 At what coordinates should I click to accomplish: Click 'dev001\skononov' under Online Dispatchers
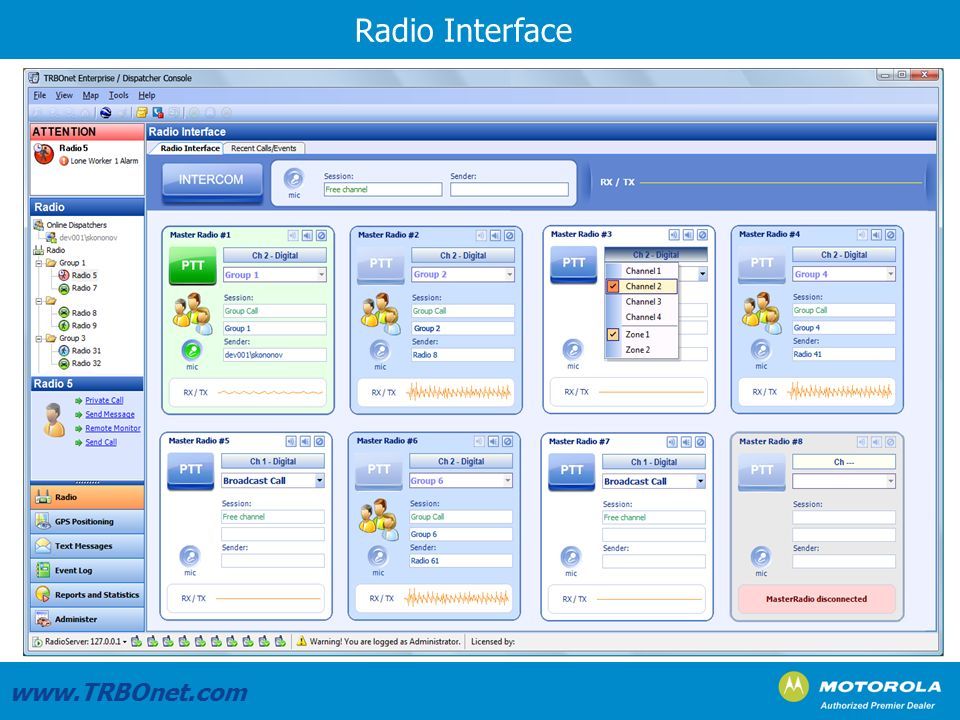click(x=88, y=238)
